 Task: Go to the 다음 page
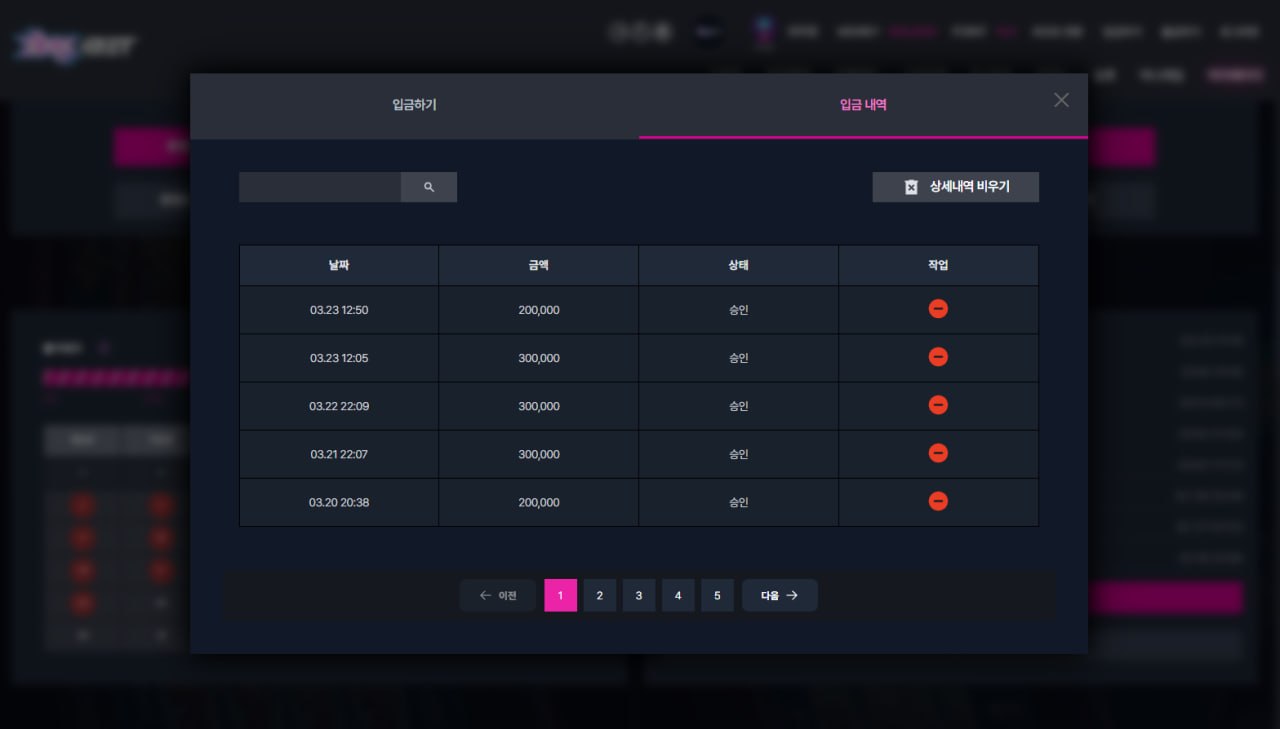point(780,595)
